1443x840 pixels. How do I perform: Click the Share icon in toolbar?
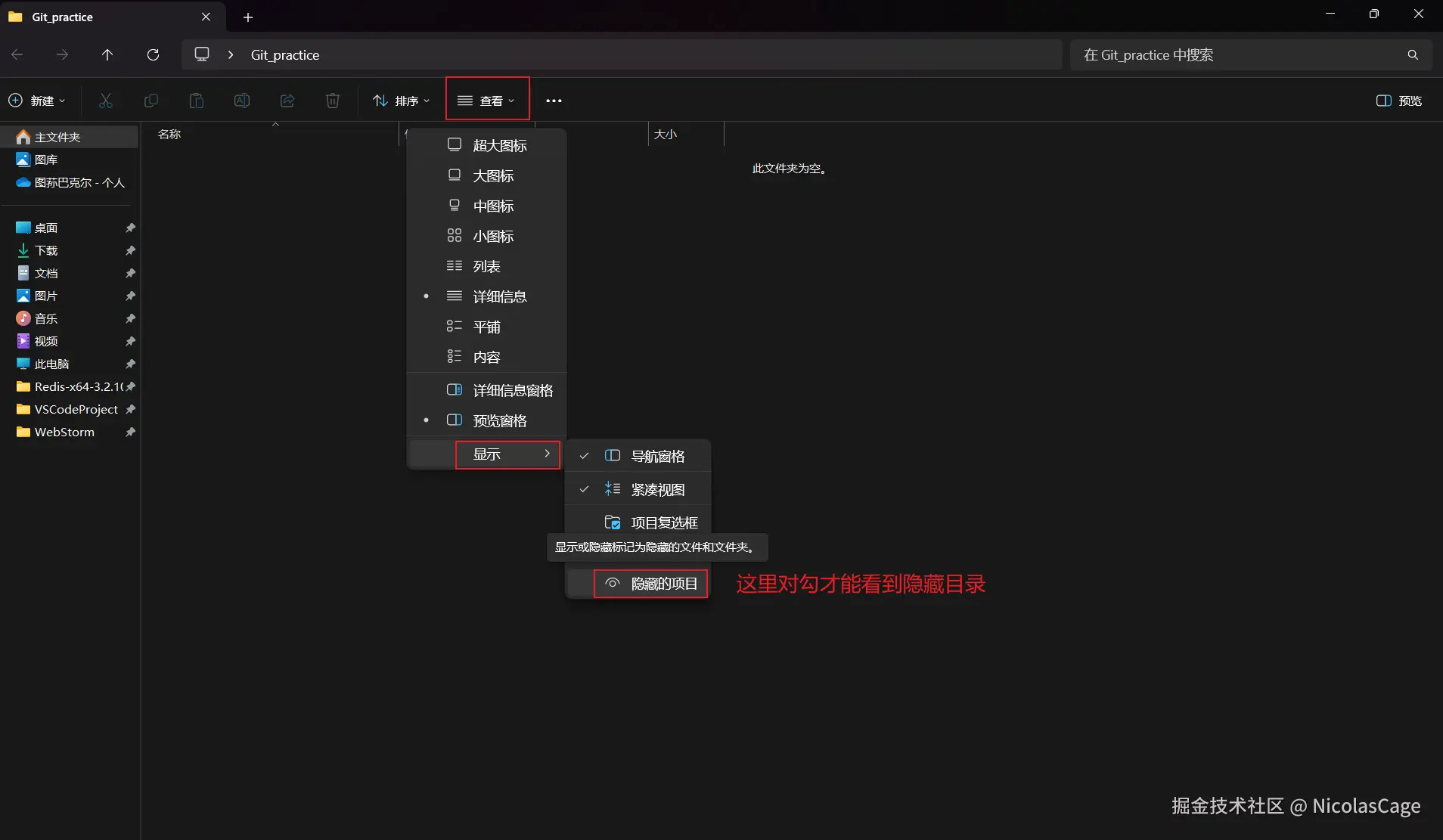(287, 101)
